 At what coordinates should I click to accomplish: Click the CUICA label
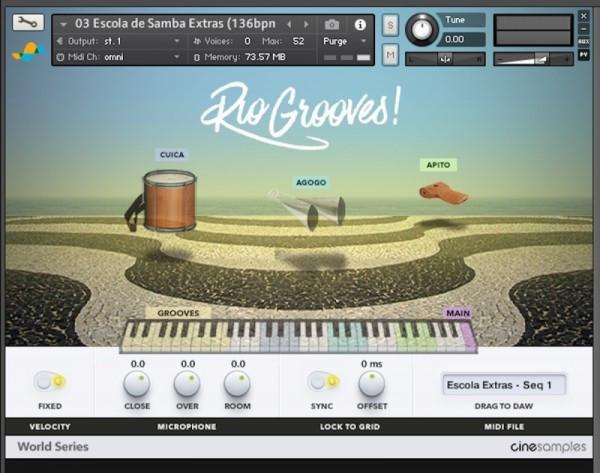coord(172,155)
